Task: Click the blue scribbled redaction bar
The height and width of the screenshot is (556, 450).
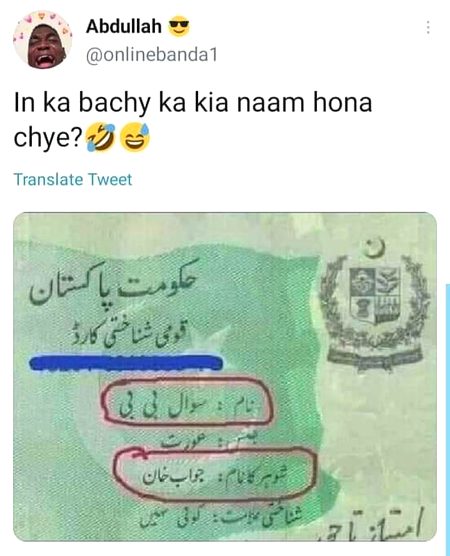Action: [x=126, y=363]
